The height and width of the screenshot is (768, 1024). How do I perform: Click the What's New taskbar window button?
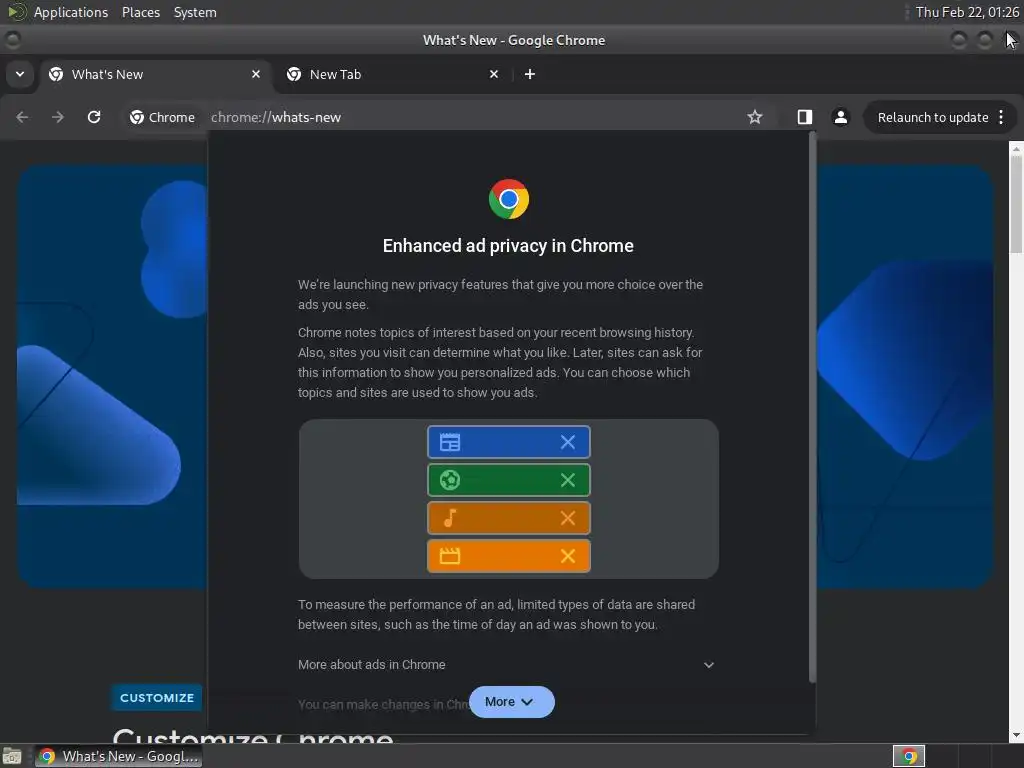119,756
